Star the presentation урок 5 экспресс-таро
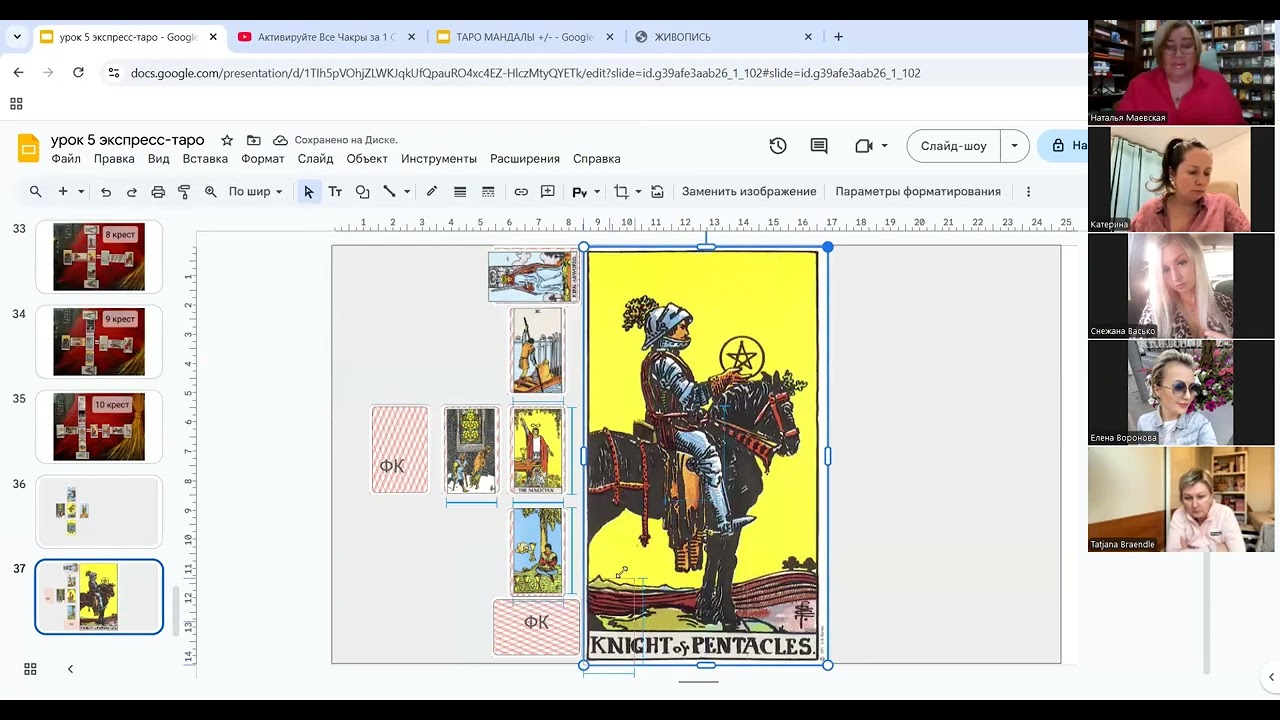 [227, 140]
